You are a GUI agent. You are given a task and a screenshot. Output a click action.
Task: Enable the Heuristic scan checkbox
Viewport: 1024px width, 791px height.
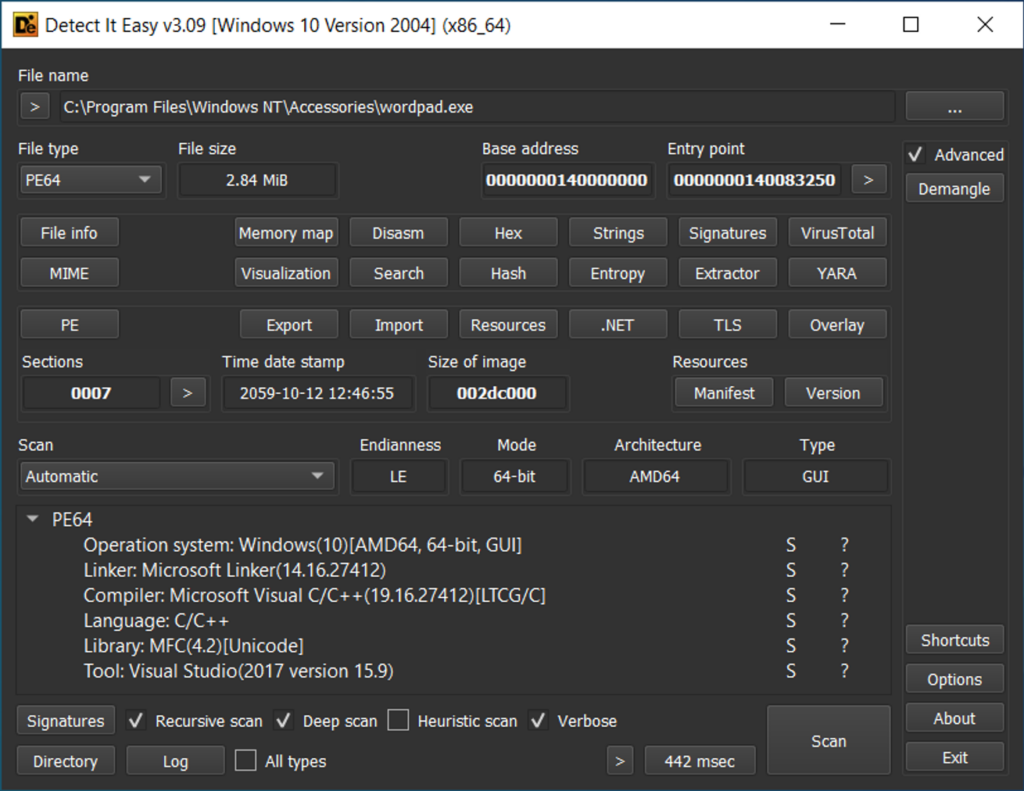[399, 721]
